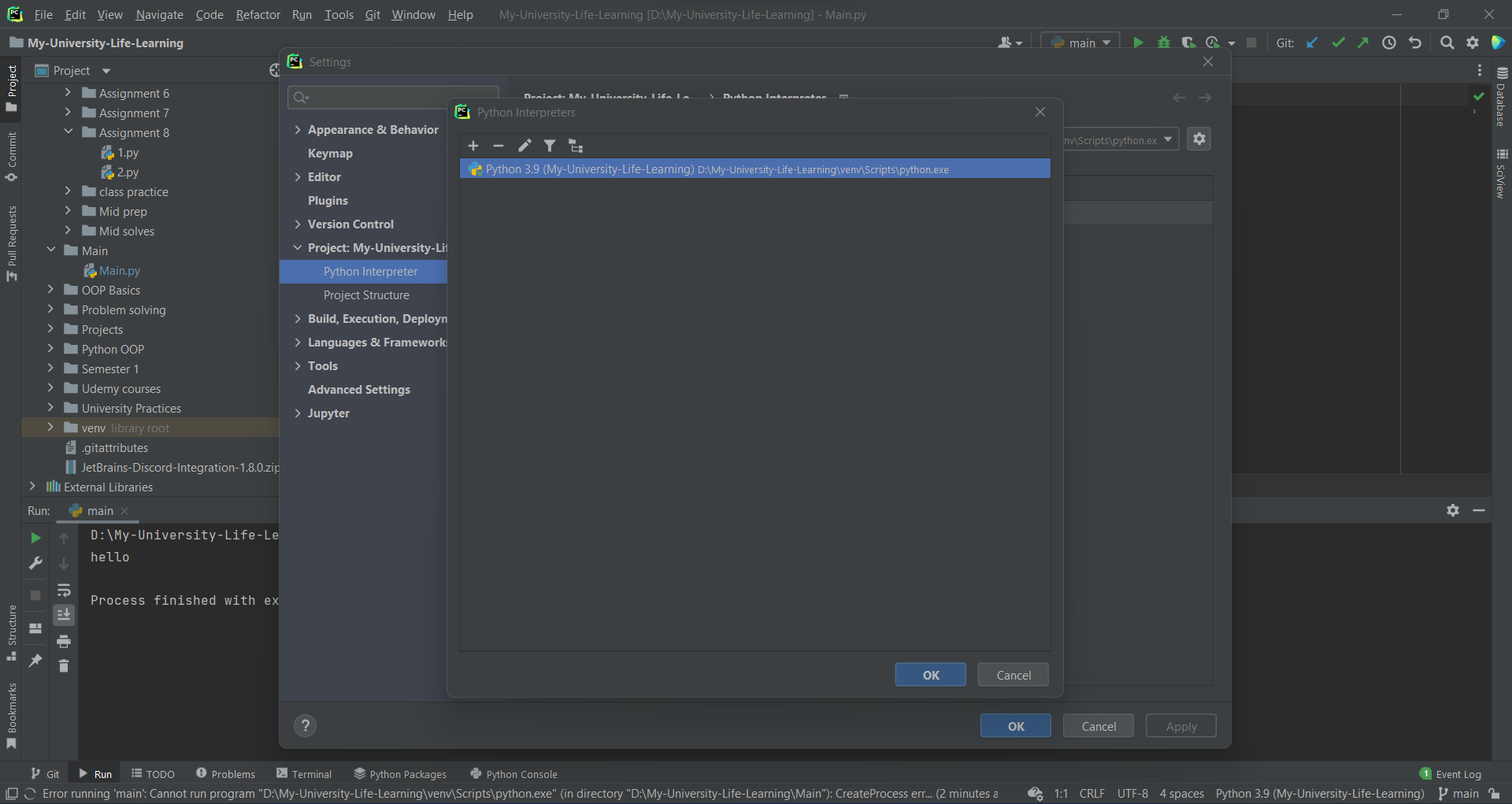The width and height of the screenshot is (1512, 804).
Task: Open the Python interpreter path dropdown
Action: (1168, 139)
